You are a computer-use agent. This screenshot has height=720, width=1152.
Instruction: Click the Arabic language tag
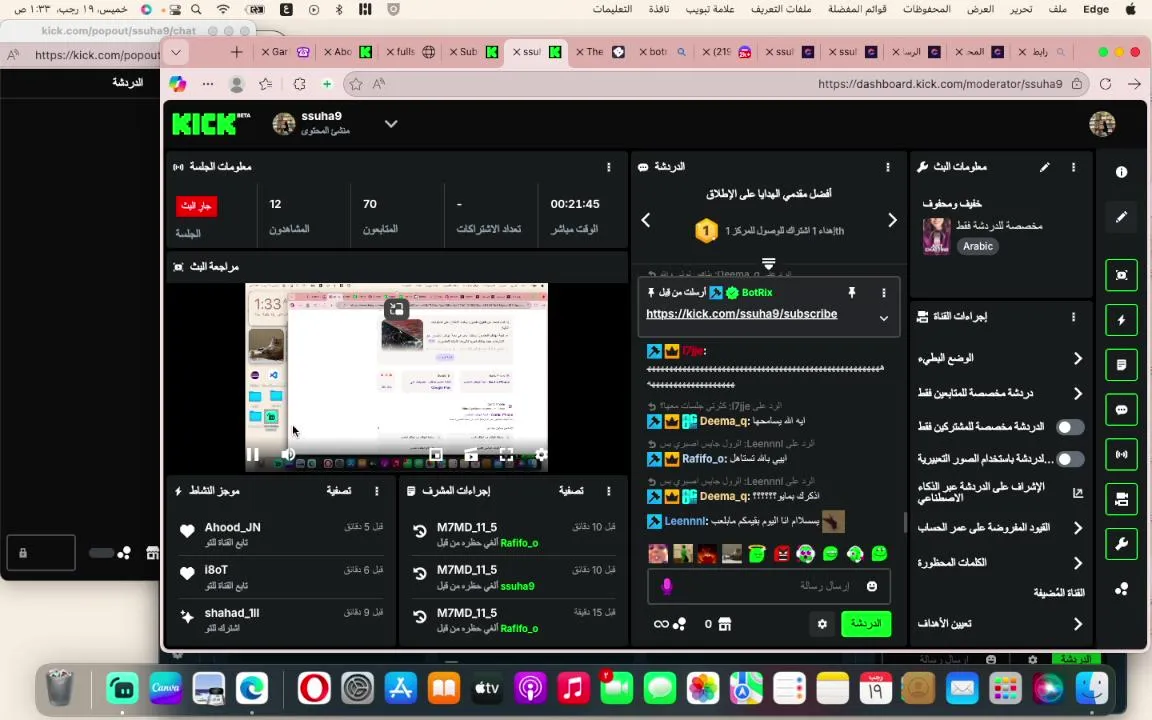[977, 246]
